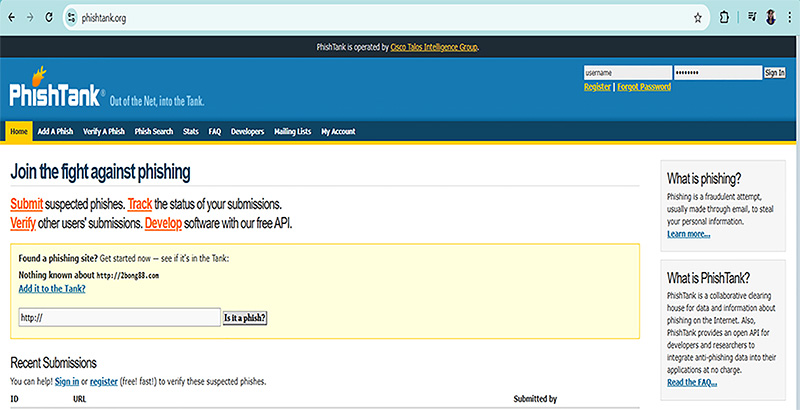Click the URL column header
The height and width of the screenshot is (410, 800).
[x=80, y=399]
